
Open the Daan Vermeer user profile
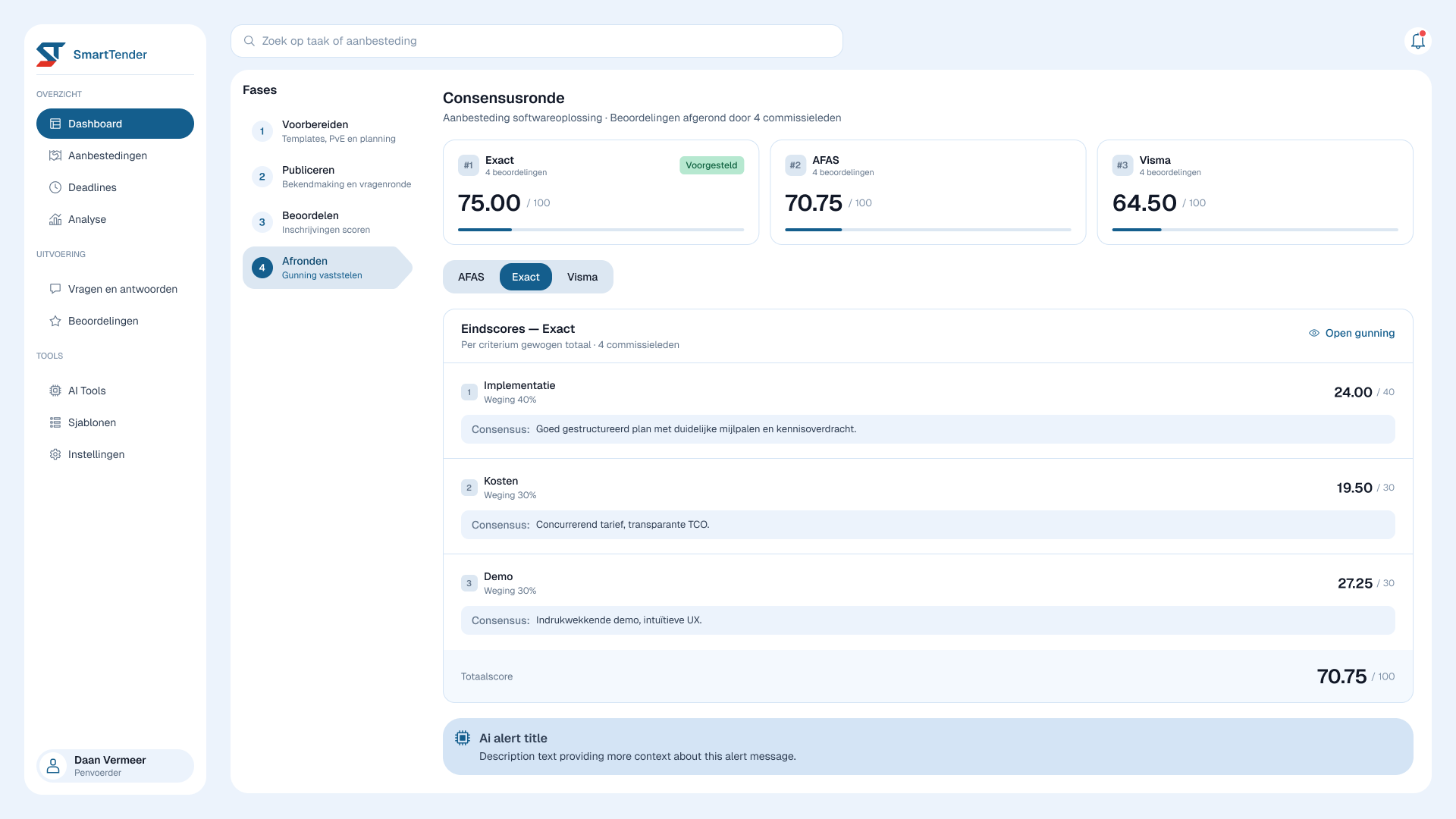tap(115, 766)
